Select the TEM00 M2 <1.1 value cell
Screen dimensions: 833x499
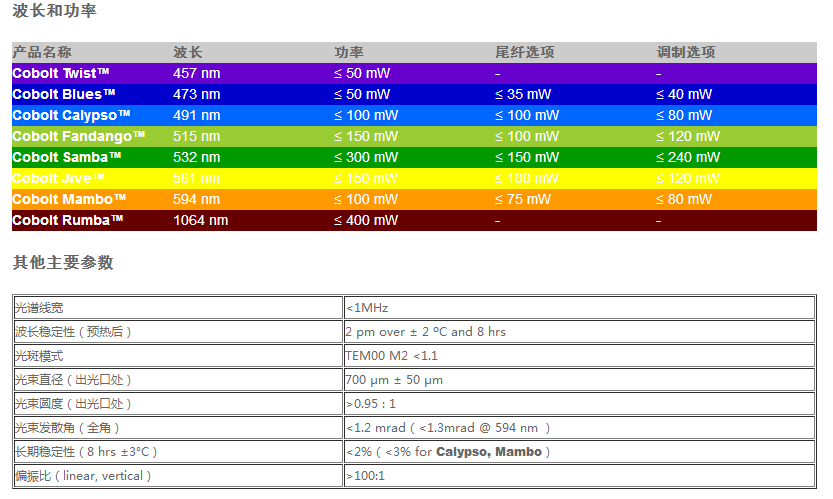pos(392,356)
